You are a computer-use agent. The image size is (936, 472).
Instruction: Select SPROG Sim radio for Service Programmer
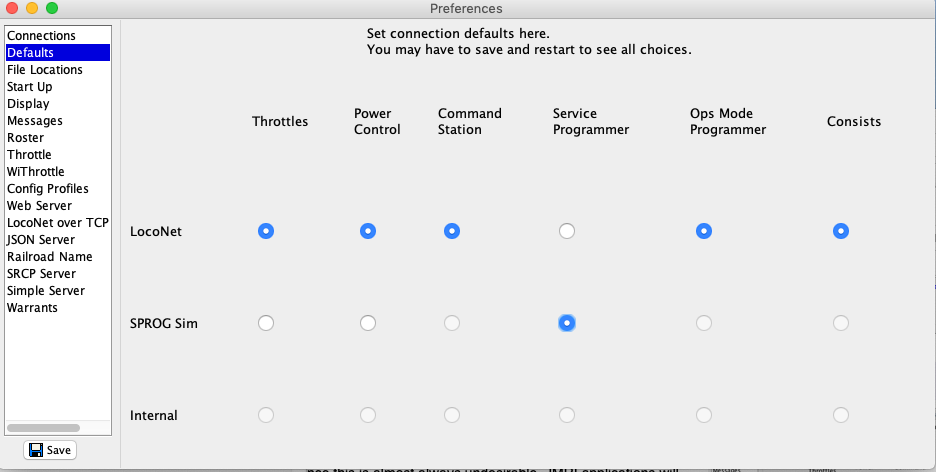click(x=567, y=323)
